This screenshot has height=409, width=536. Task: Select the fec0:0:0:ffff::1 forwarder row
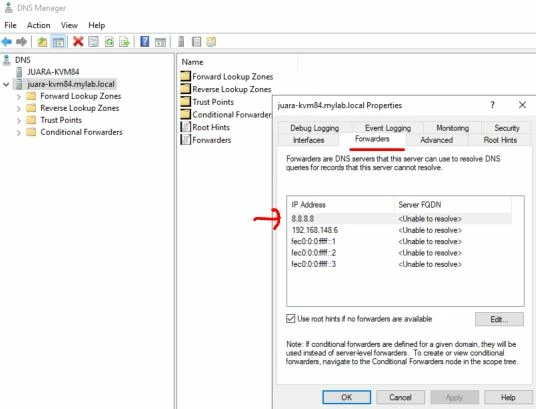(x=400, y=241)
